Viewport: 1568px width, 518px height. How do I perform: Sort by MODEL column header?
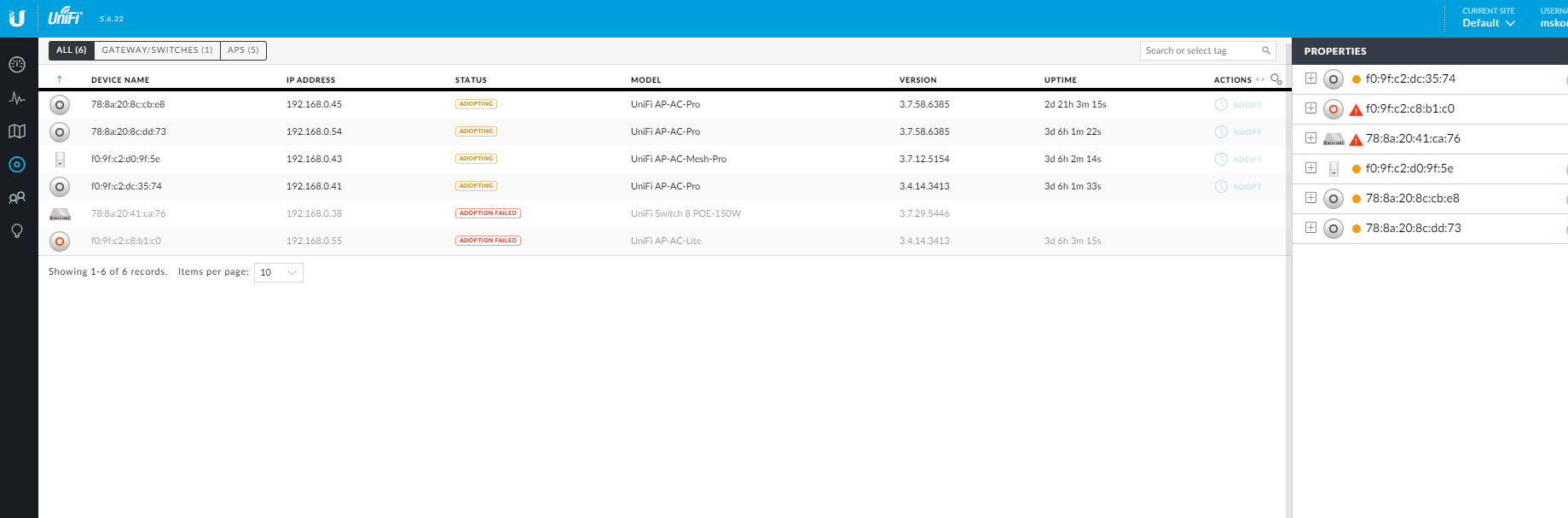[645, 80]
